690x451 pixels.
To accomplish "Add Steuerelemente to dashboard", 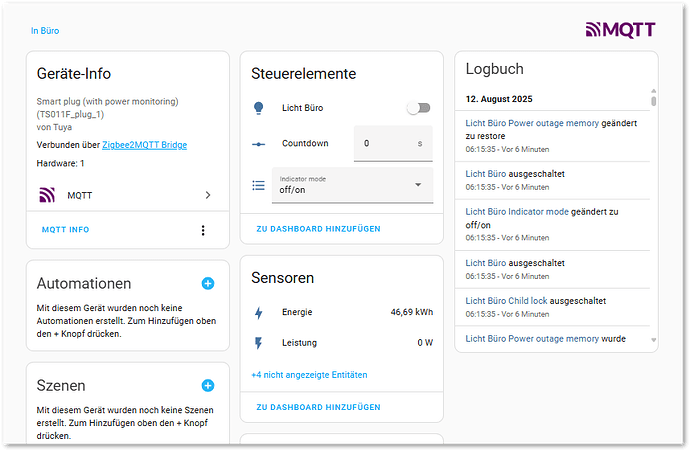I will pyautogui.click(x=318, y=229).
